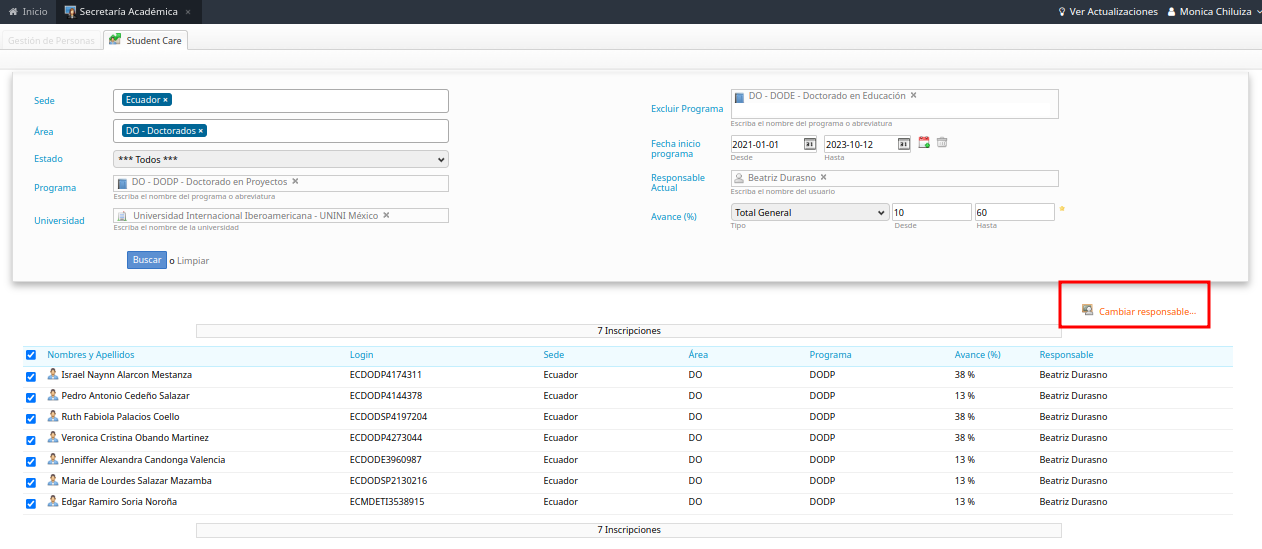The width and height of the screenshot is (1262, 549).
Task: Open the Hasta date picker calendar icon
Action: [x=903, y=144]
